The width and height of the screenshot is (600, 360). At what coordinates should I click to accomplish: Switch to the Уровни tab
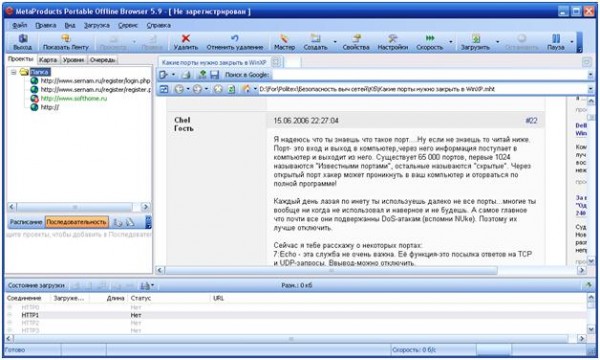73,60
